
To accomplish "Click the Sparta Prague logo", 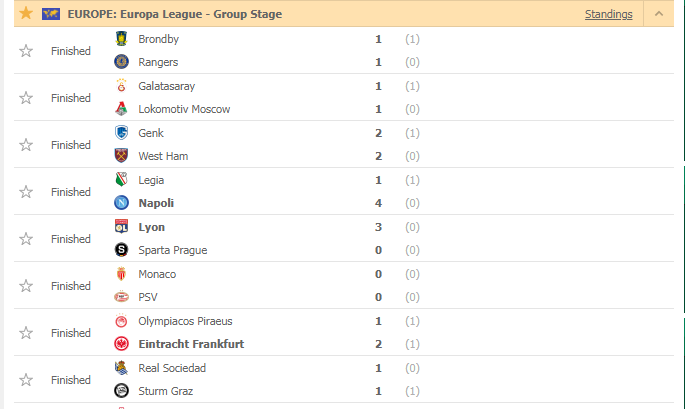I will click(121, 250).
